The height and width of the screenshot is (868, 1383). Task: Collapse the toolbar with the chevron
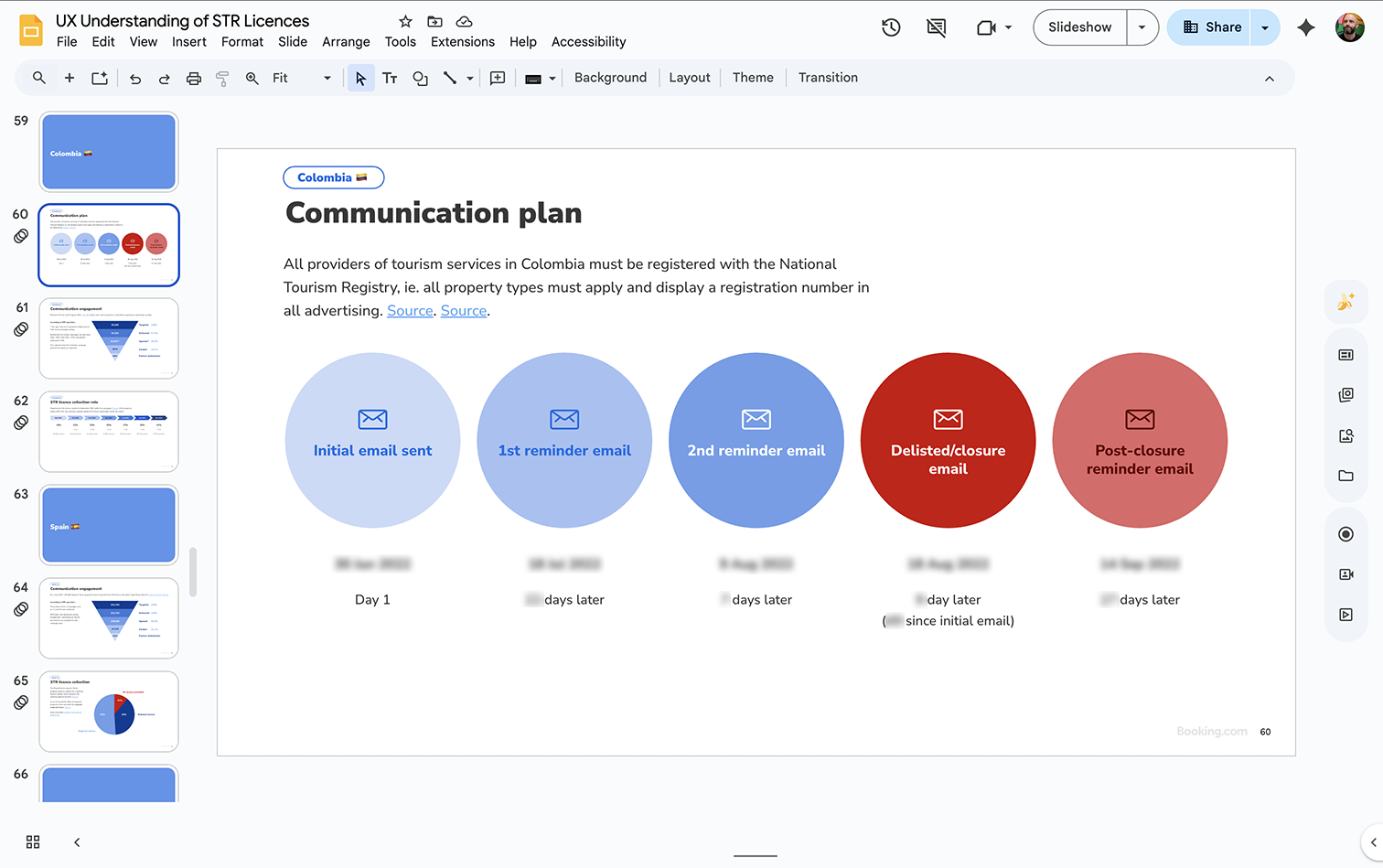(x=1270, y=78)
